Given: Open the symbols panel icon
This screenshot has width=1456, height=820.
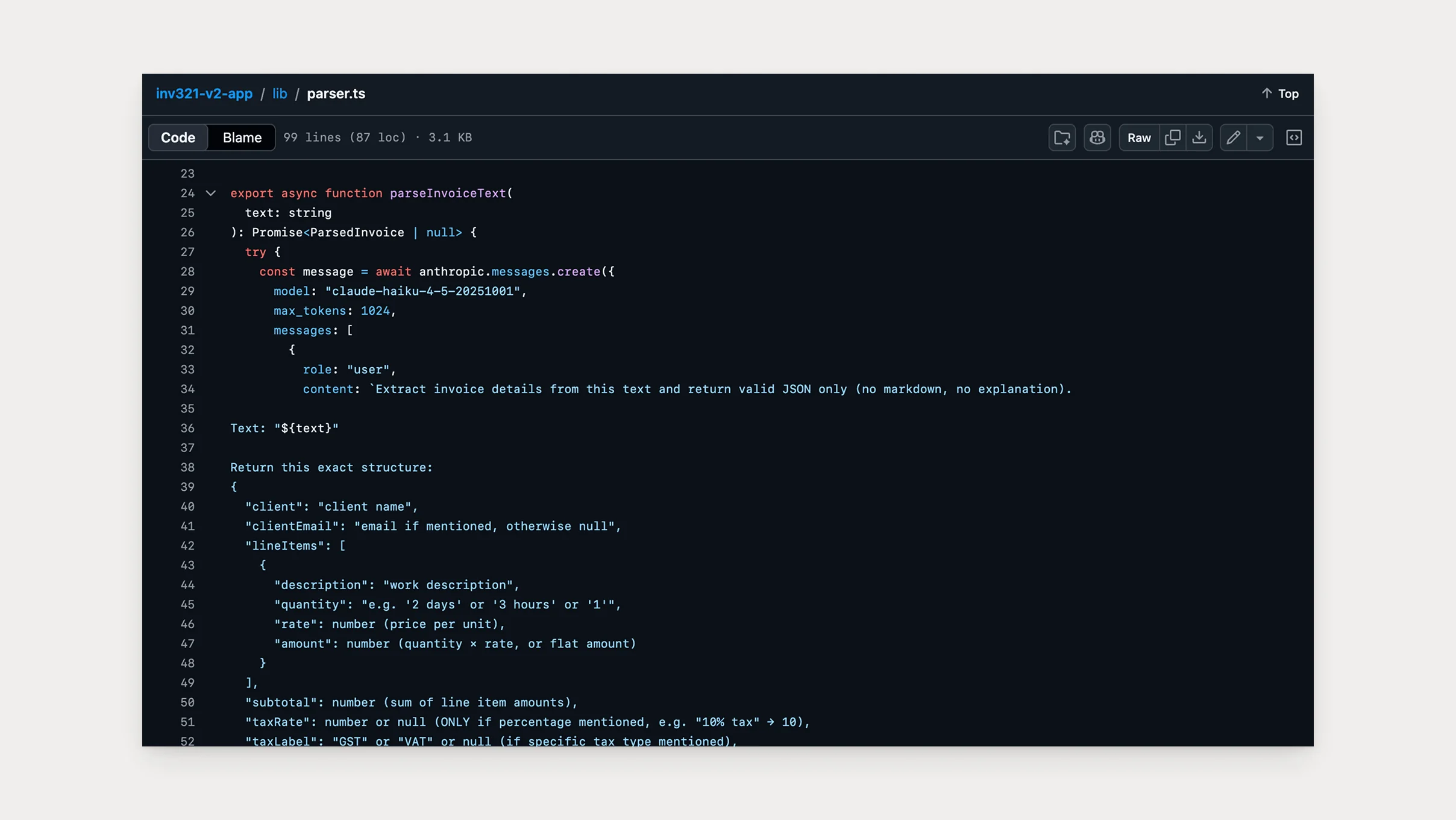Looking at the screenshot, I should 1294,137.
